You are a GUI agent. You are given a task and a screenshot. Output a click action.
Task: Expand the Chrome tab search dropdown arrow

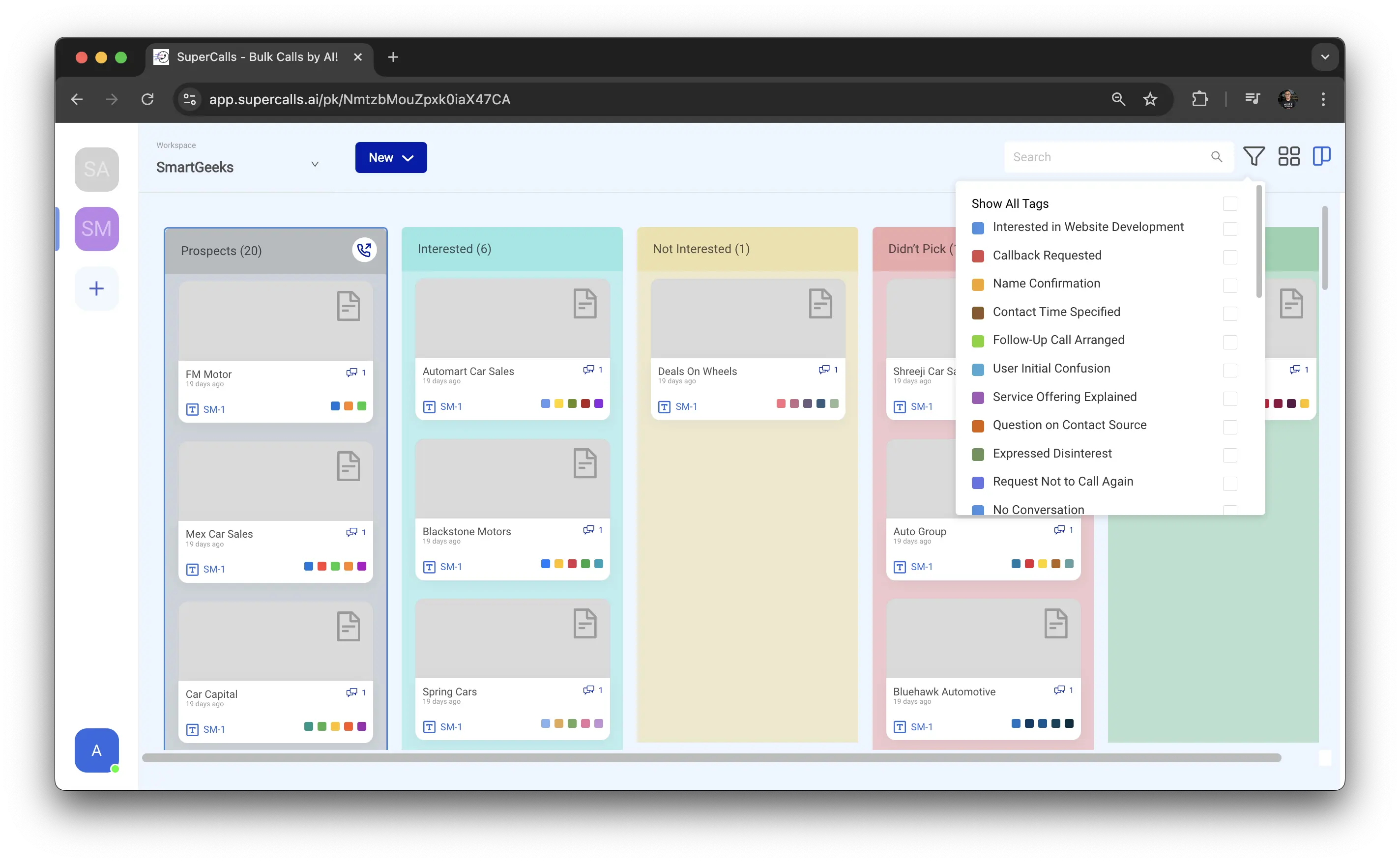point(1325,57)
